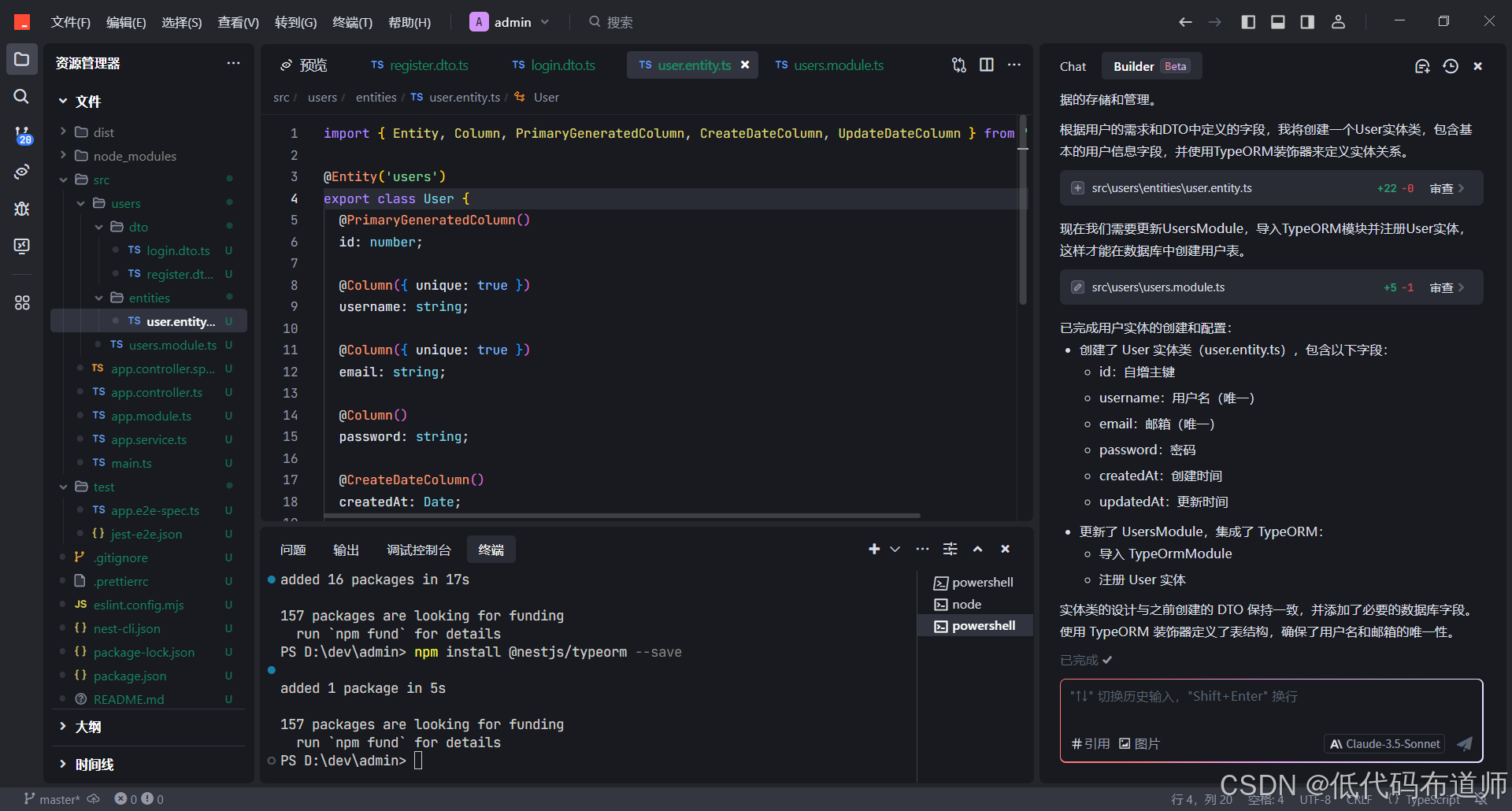This screenshot has height=811, width=1512.
Task: Open chat history clock icon
Action: click(x=1451, y=66)
